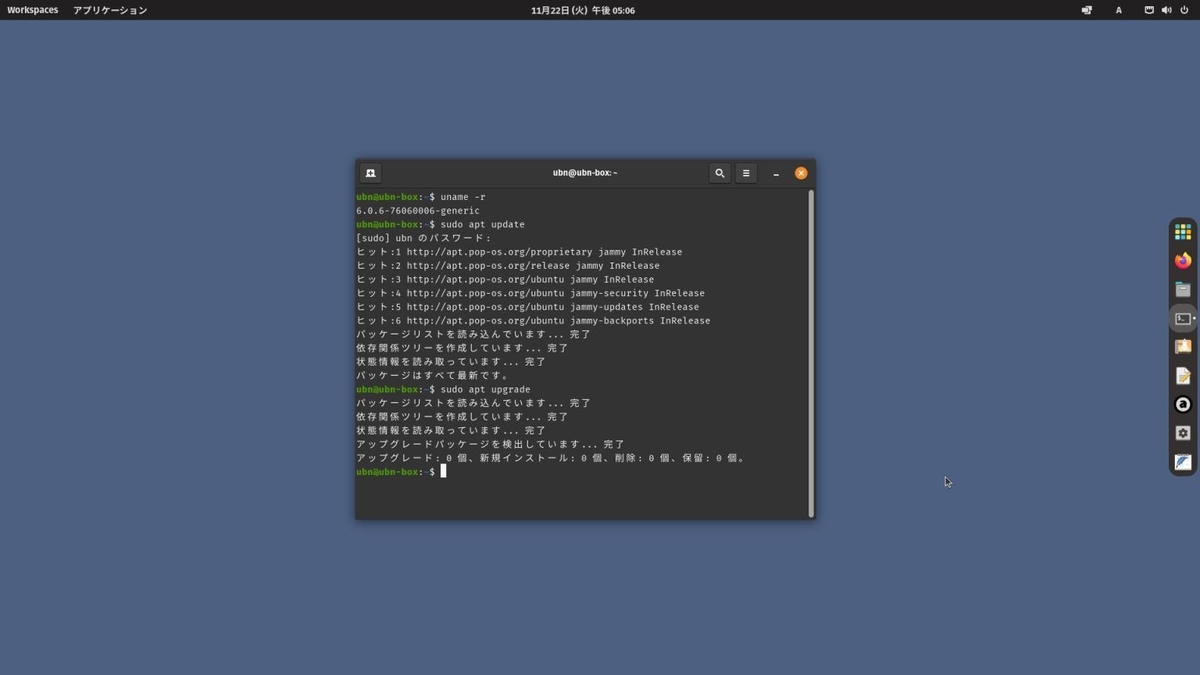Image resolution: width=1200 pixels, height=675 pixels.
Task: Open the input method 'A' indicator
Action: click(x=1119, y=10)
